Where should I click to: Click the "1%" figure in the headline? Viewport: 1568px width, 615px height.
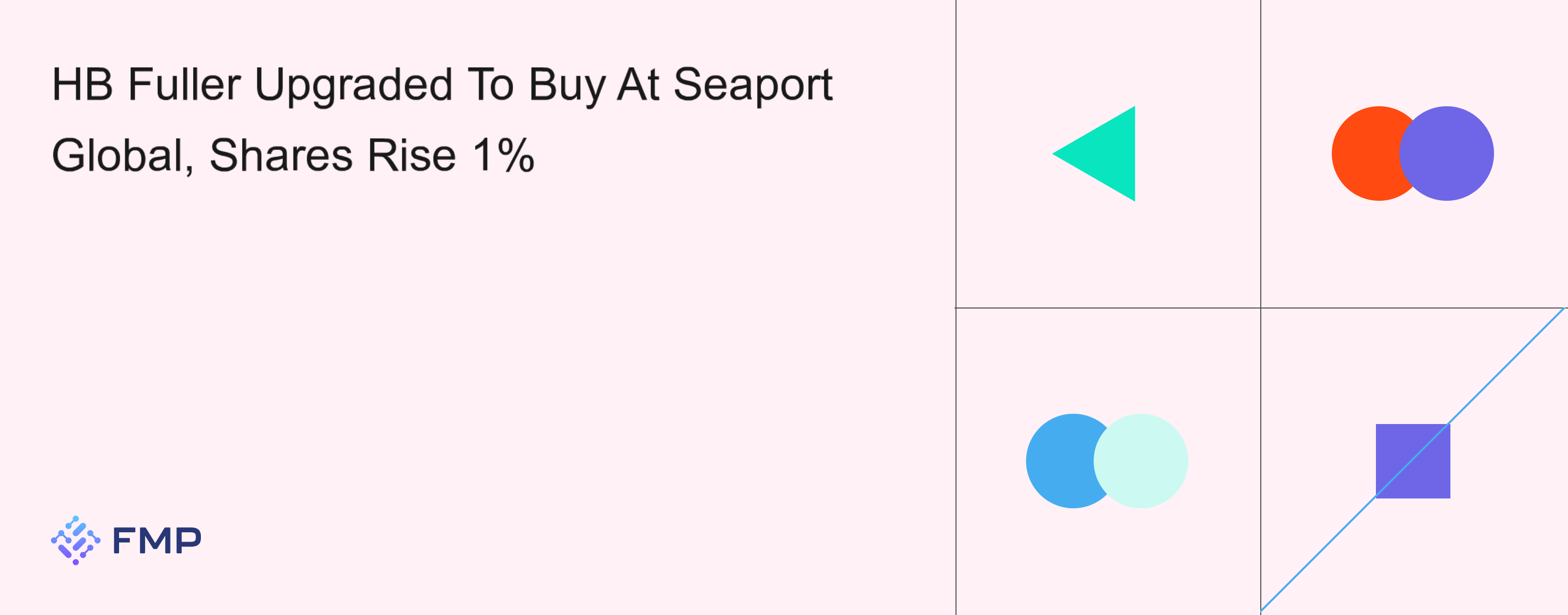(503, 156)
